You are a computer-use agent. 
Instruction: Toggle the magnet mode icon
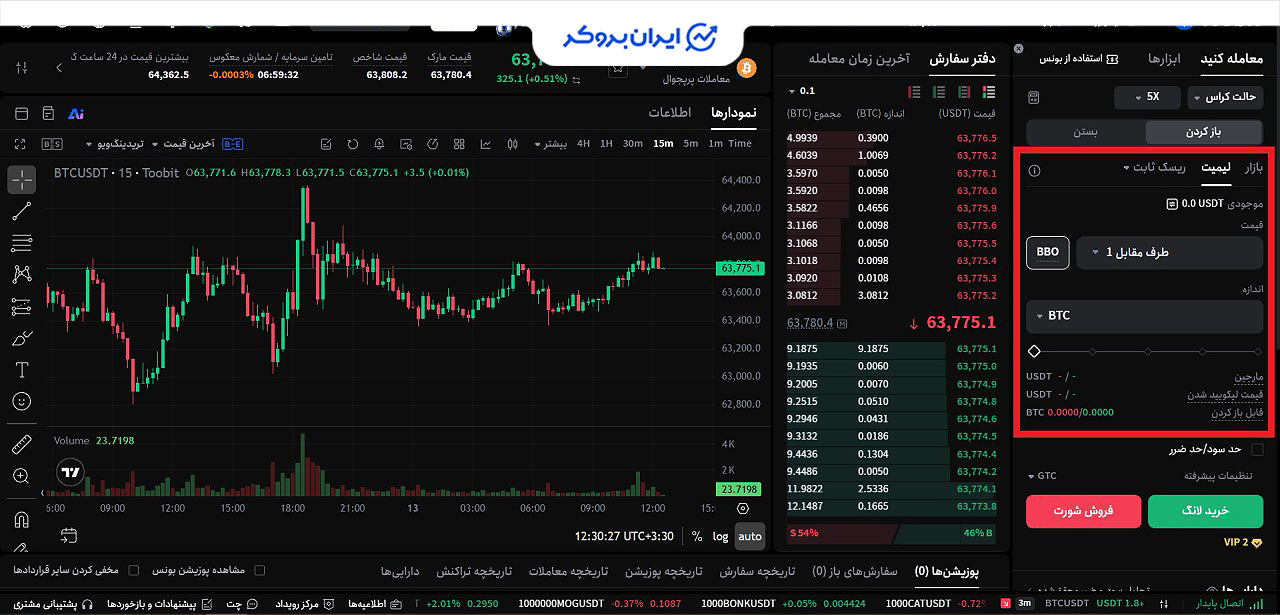click(x=22, y=519)
